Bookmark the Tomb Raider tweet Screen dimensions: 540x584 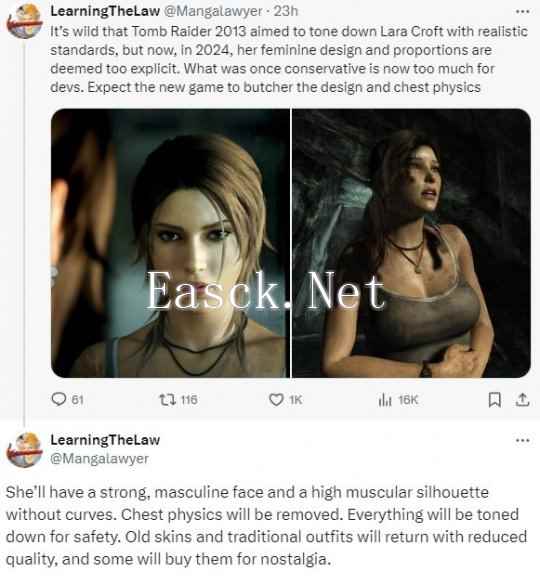coord(494,400)
